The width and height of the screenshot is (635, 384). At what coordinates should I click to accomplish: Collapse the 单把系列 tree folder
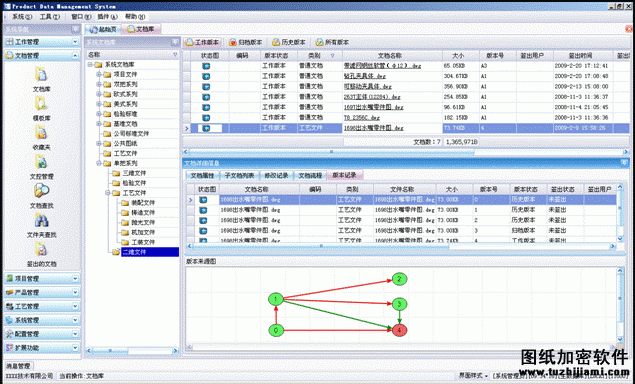coord(99,163)
